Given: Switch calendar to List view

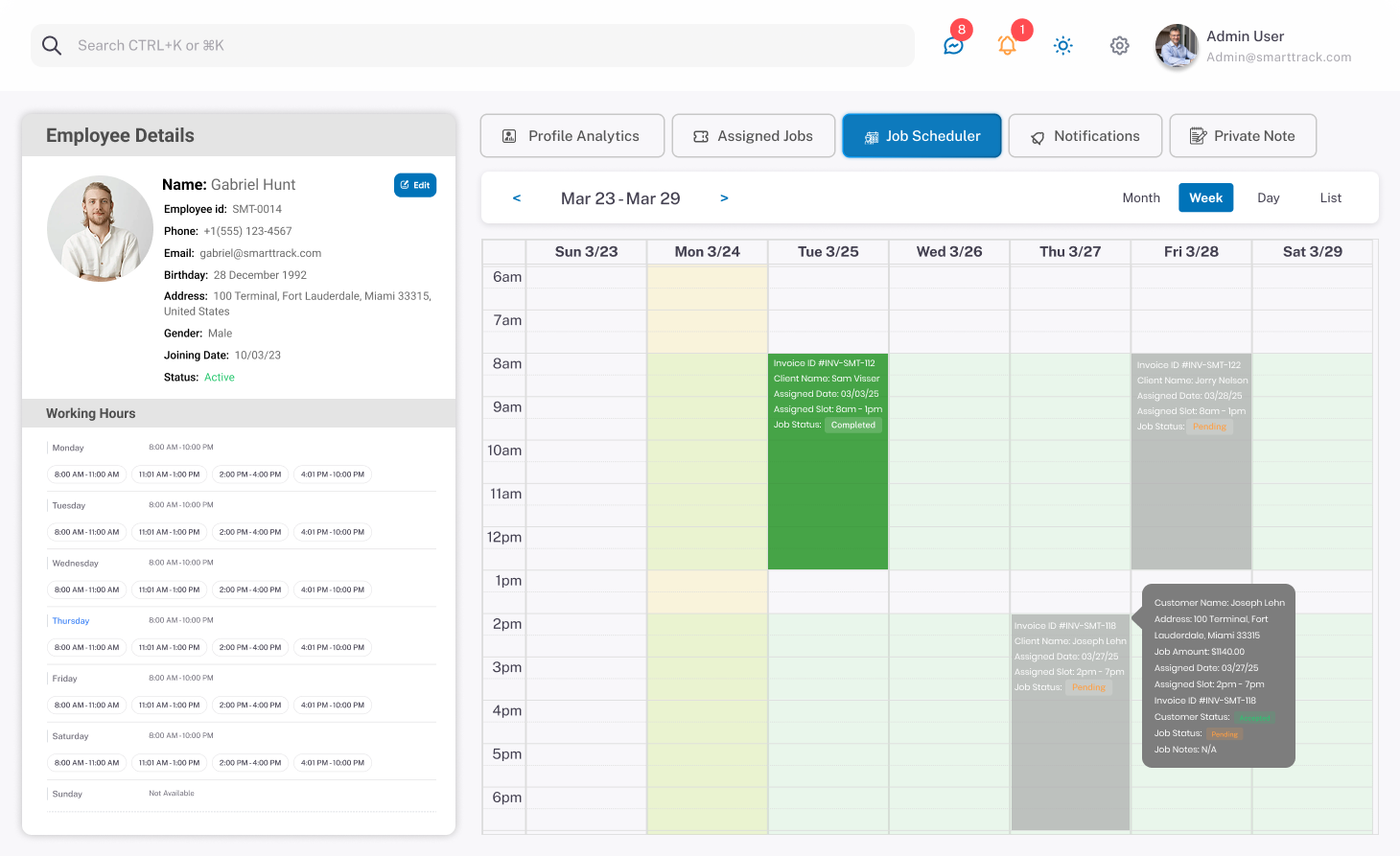Looking at the screenshot, I should tap(1330, 198).
